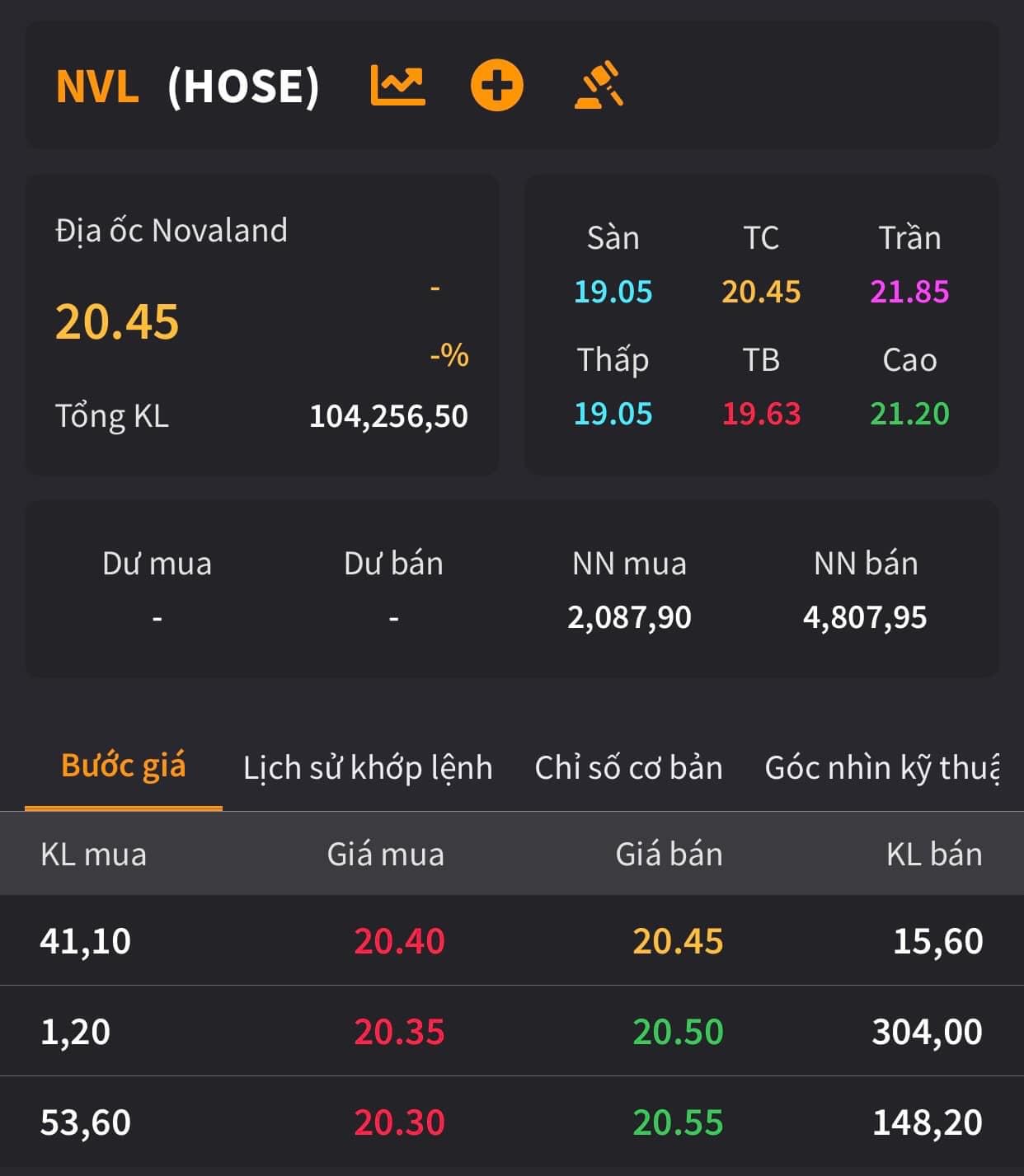Open Chỉ số cơ bản tab

coord(628,768)
